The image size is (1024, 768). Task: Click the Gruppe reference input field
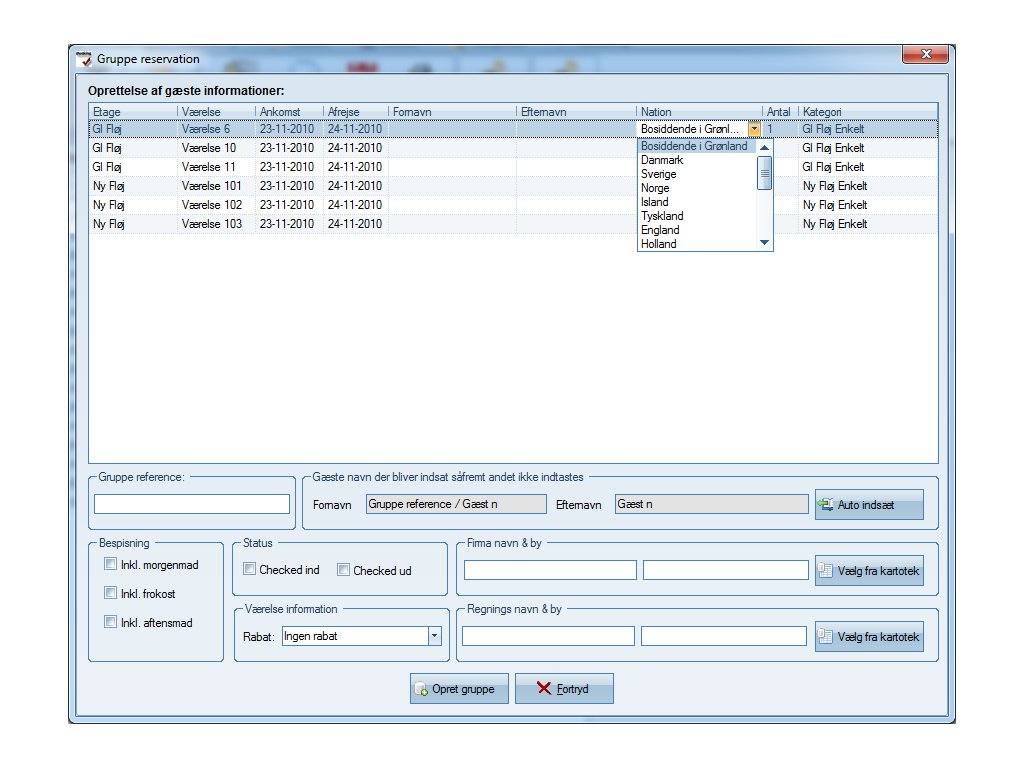(191, 504)
